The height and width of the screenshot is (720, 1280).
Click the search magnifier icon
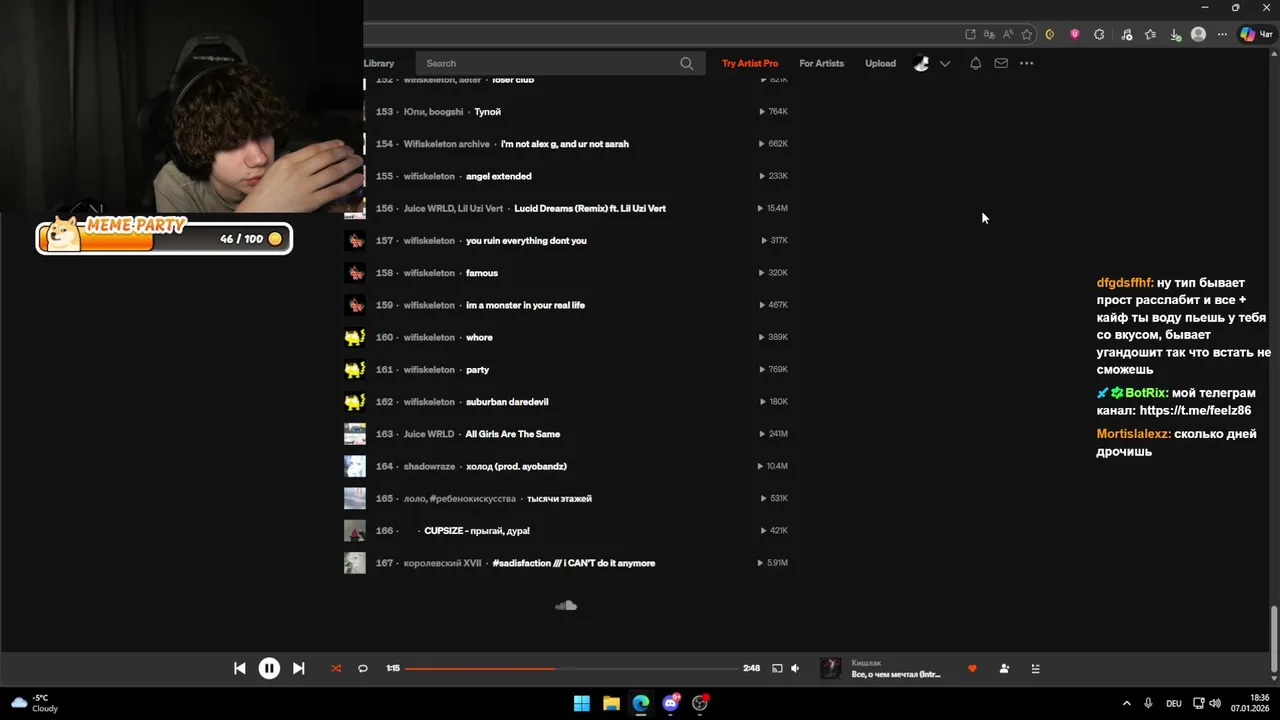click(x=687, y=63)
